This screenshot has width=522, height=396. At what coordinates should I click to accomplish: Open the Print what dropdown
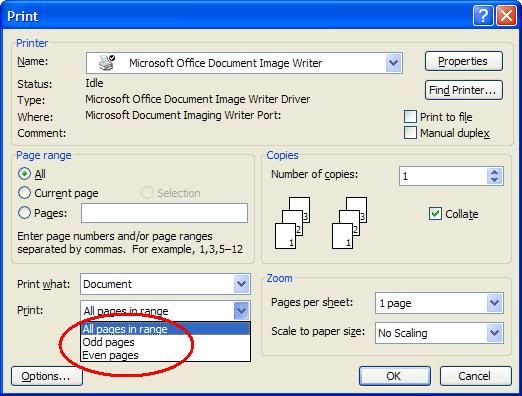pyautogui.click(x=242, y=284)
